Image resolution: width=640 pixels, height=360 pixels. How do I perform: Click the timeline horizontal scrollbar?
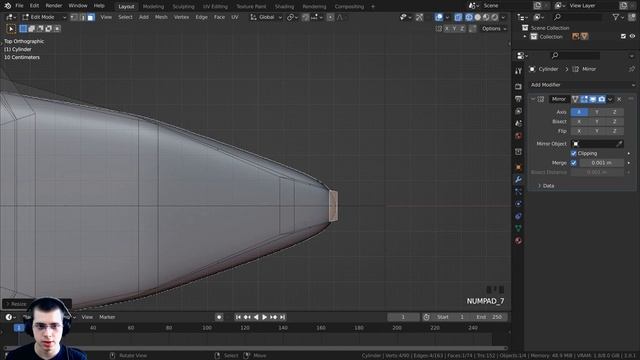(255, 348)
